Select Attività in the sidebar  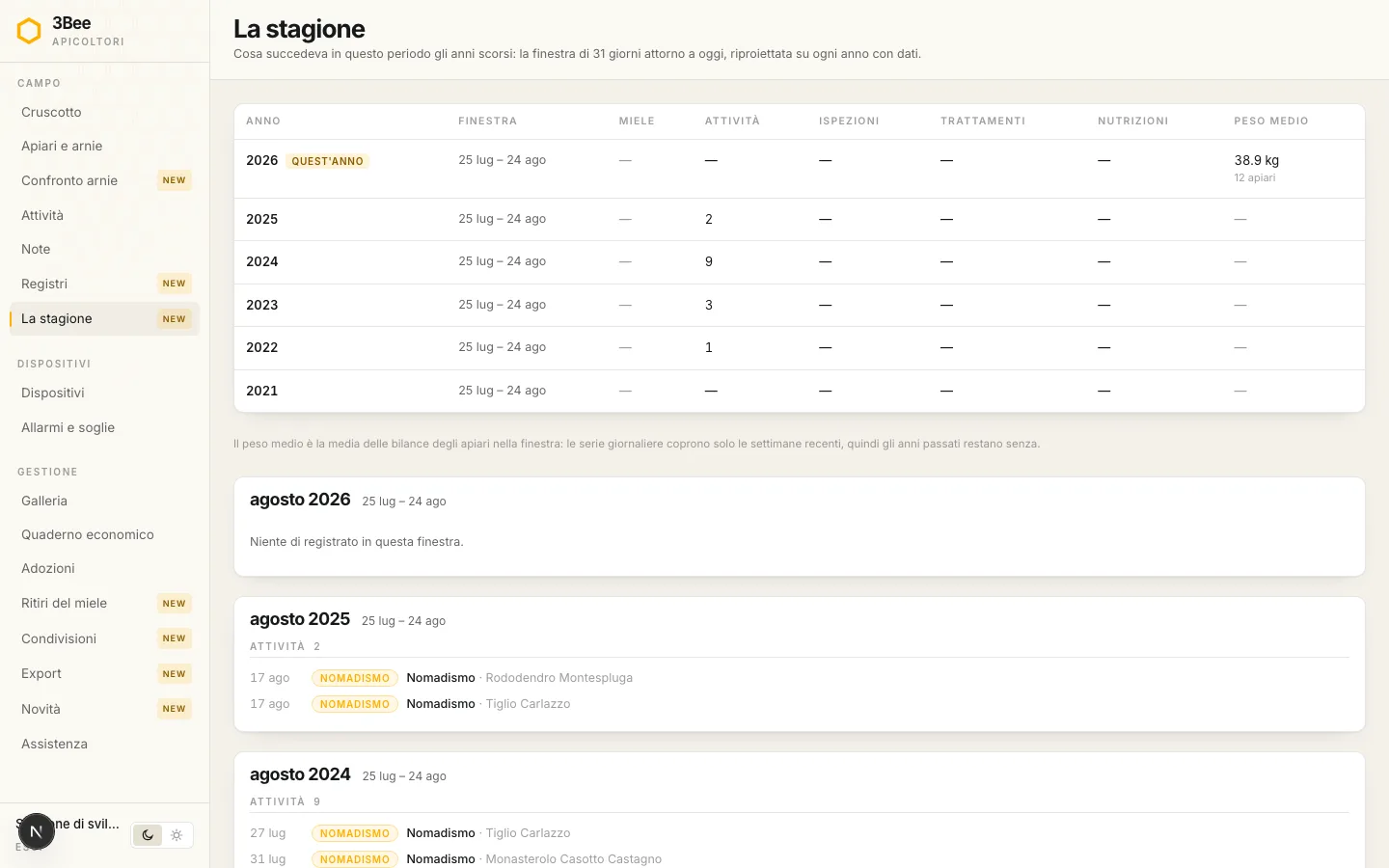(x=104, y=215)
